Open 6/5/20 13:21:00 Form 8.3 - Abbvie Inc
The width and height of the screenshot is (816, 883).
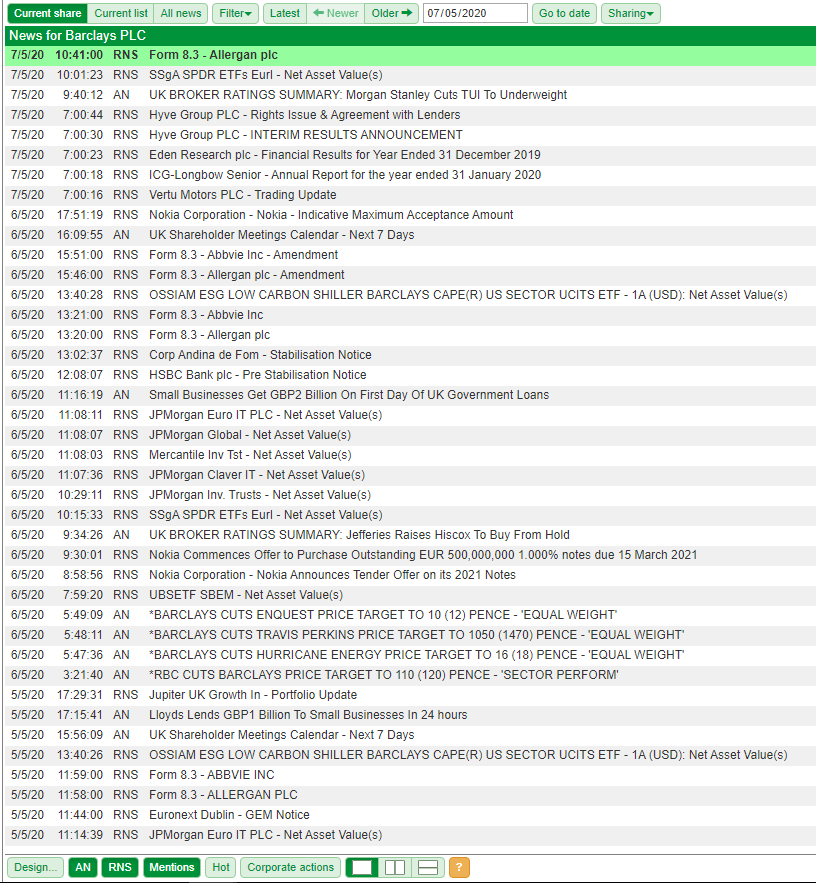410,315
